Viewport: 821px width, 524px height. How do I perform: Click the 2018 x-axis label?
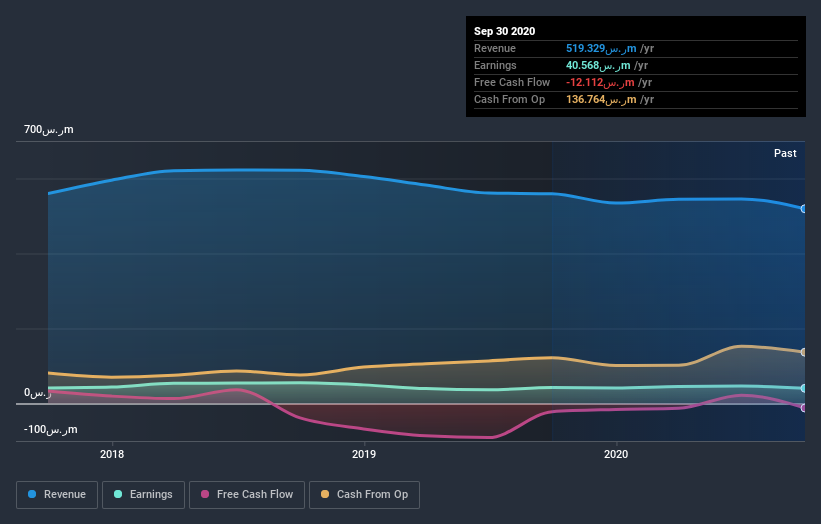pyautogui.click(x=112, y=454)
